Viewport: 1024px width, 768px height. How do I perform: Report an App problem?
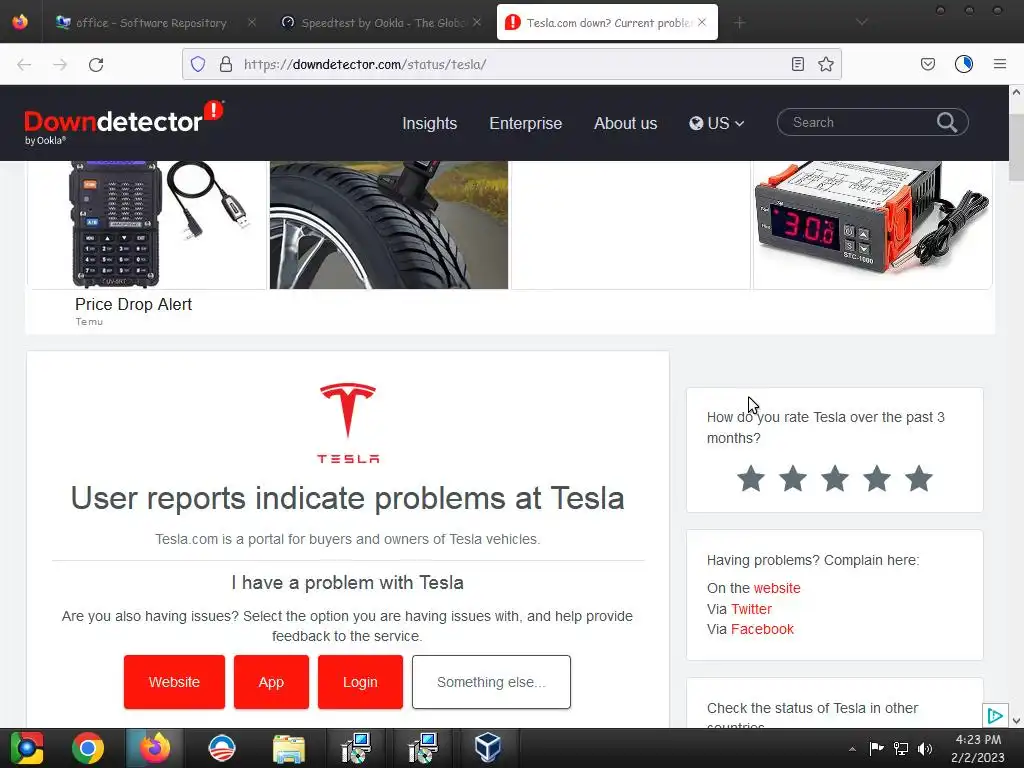point(271,682)
